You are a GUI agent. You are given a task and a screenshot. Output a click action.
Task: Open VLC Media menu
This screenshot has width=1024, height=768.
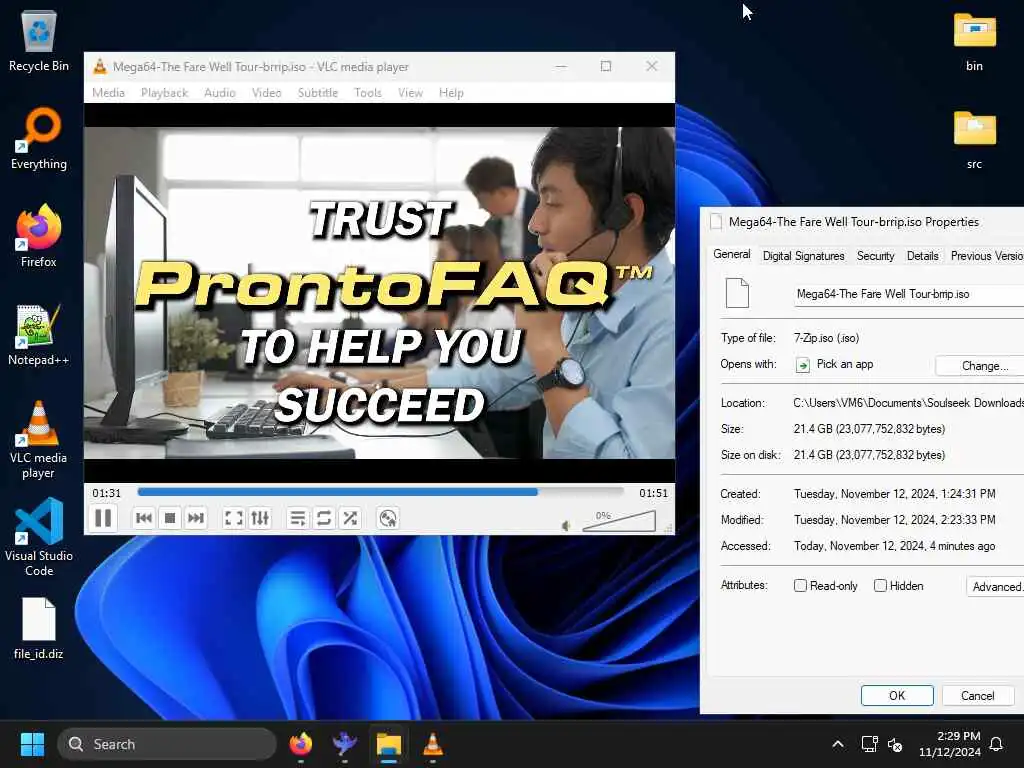click(x=108, y=93)
